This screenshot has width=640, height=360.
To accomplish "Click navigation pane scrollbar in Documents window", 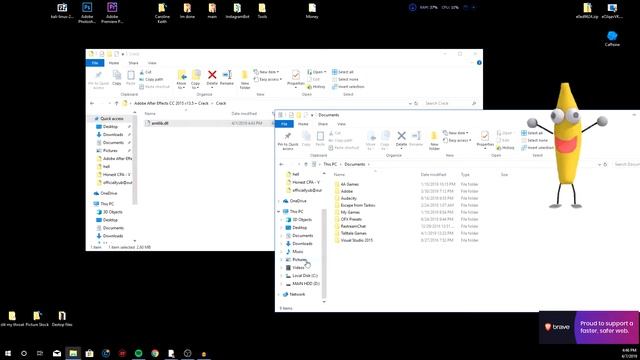I will click(324, 253).
